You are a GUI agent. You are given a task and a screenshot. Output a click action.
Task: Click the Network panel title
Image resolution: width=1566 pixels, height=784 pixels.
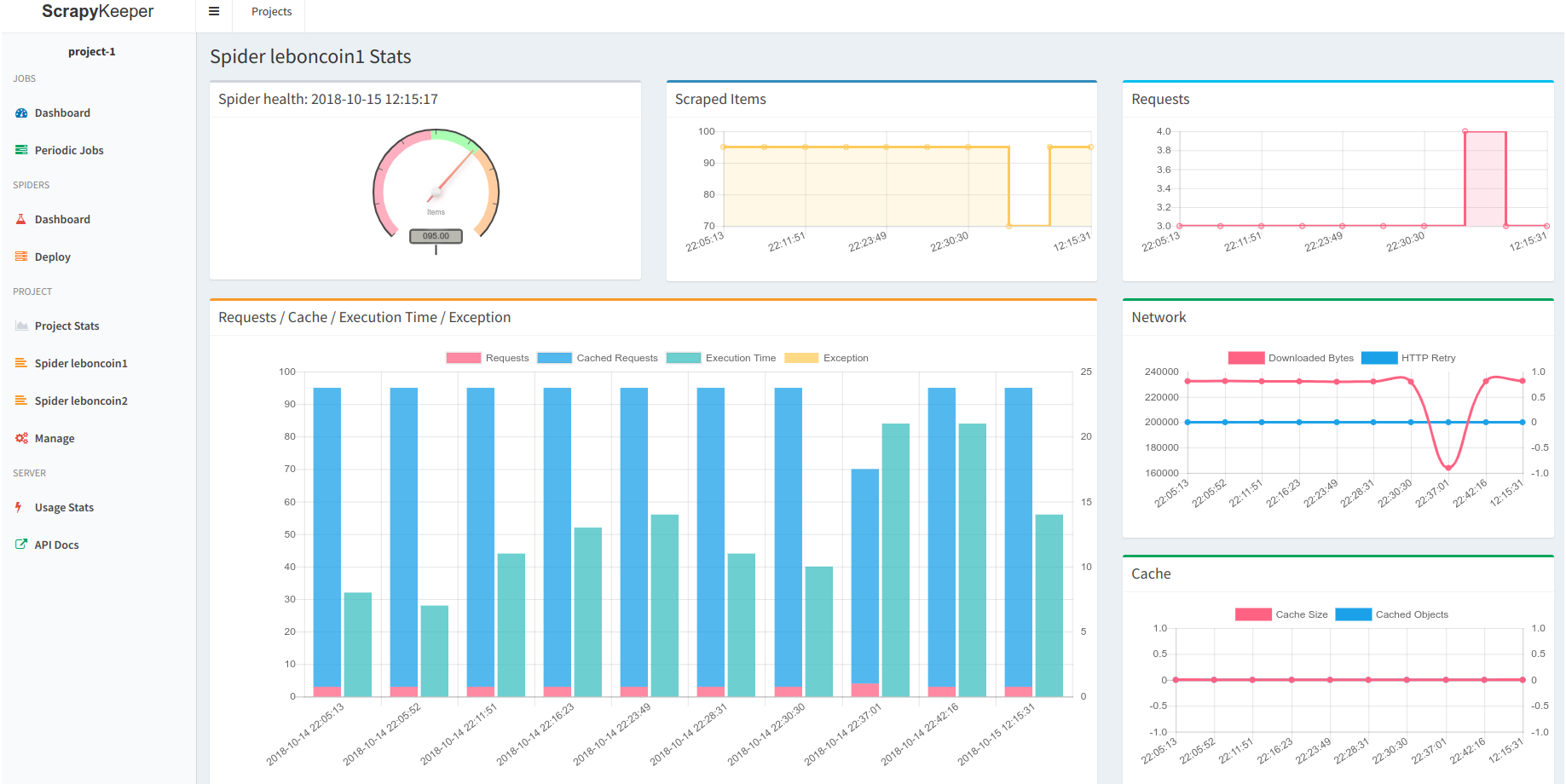[1159, 318]
